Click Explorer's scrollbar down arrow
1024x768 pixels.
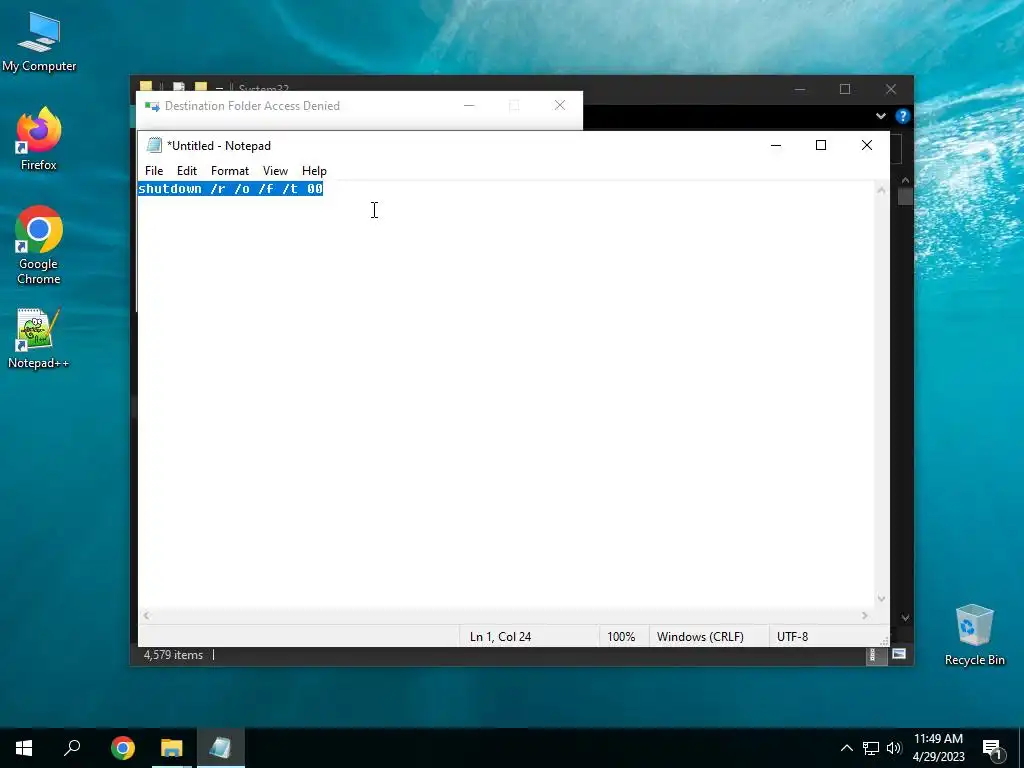pyautogui.click(x=905, y=617)
